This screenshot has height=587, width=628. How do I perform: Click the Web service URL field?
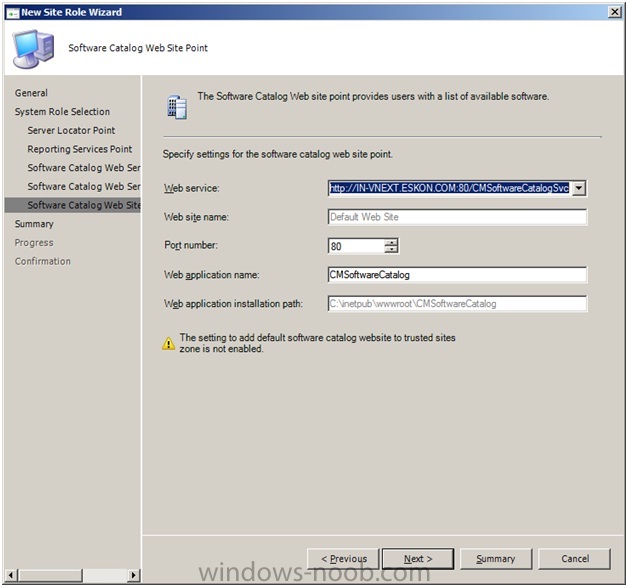(x=449, y=188)
